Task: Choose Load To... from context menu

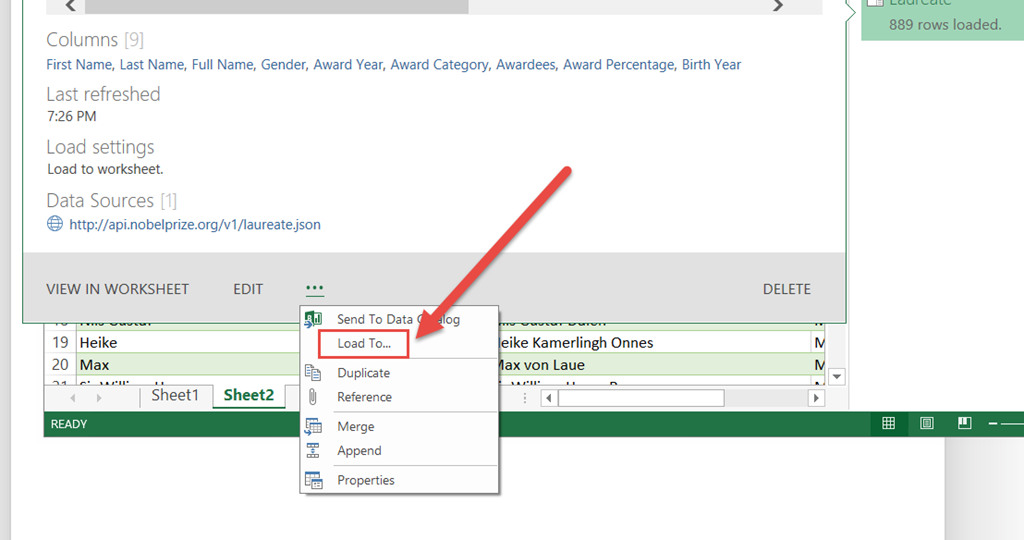Action: (x=364, y=344)
